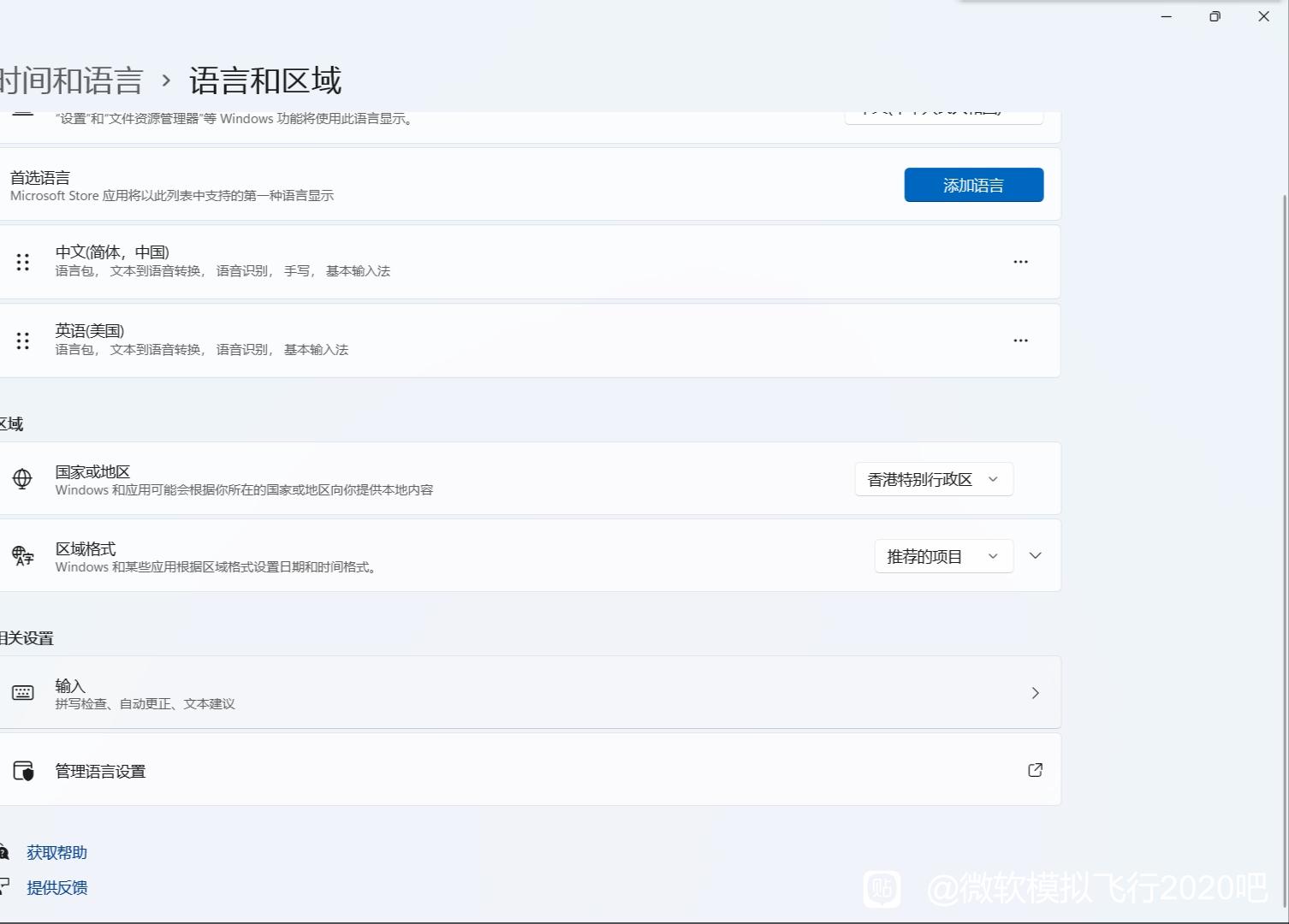Screen dimensions: 1289x924
Task: Click the 区域格式 setting label
Action: pyautogui.click(x=86, y=548)
